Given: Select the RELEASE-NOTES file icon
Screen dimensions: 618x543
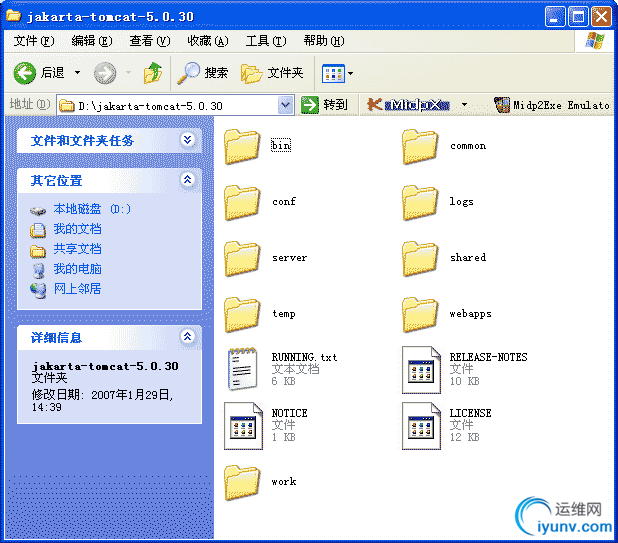Looking at the screenshot, I should click(x=421, y=370).
